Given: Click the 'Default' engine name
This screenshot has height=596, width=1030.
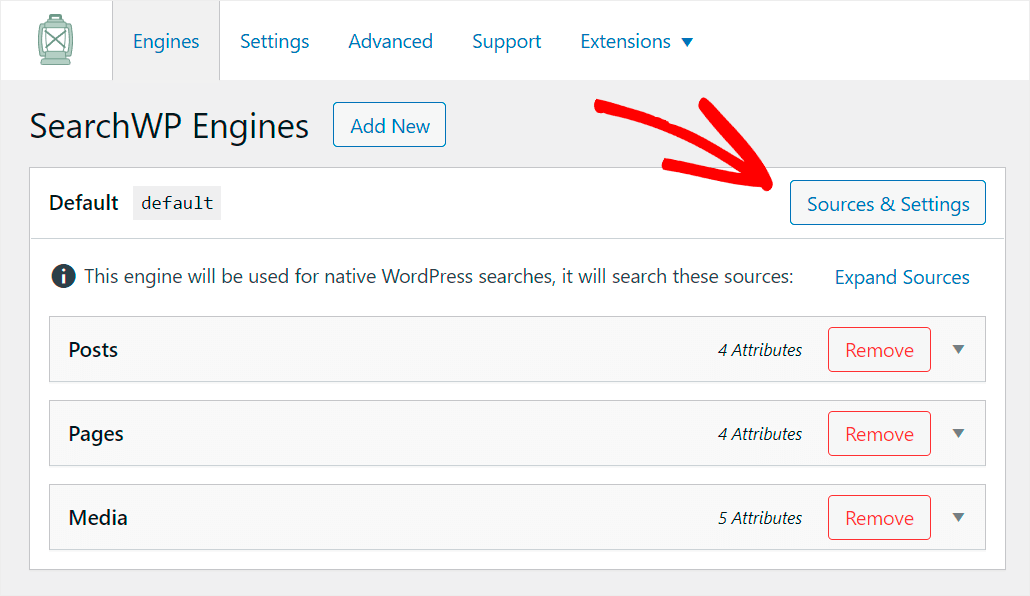Looking at the screenshot, I should point(83,203).
